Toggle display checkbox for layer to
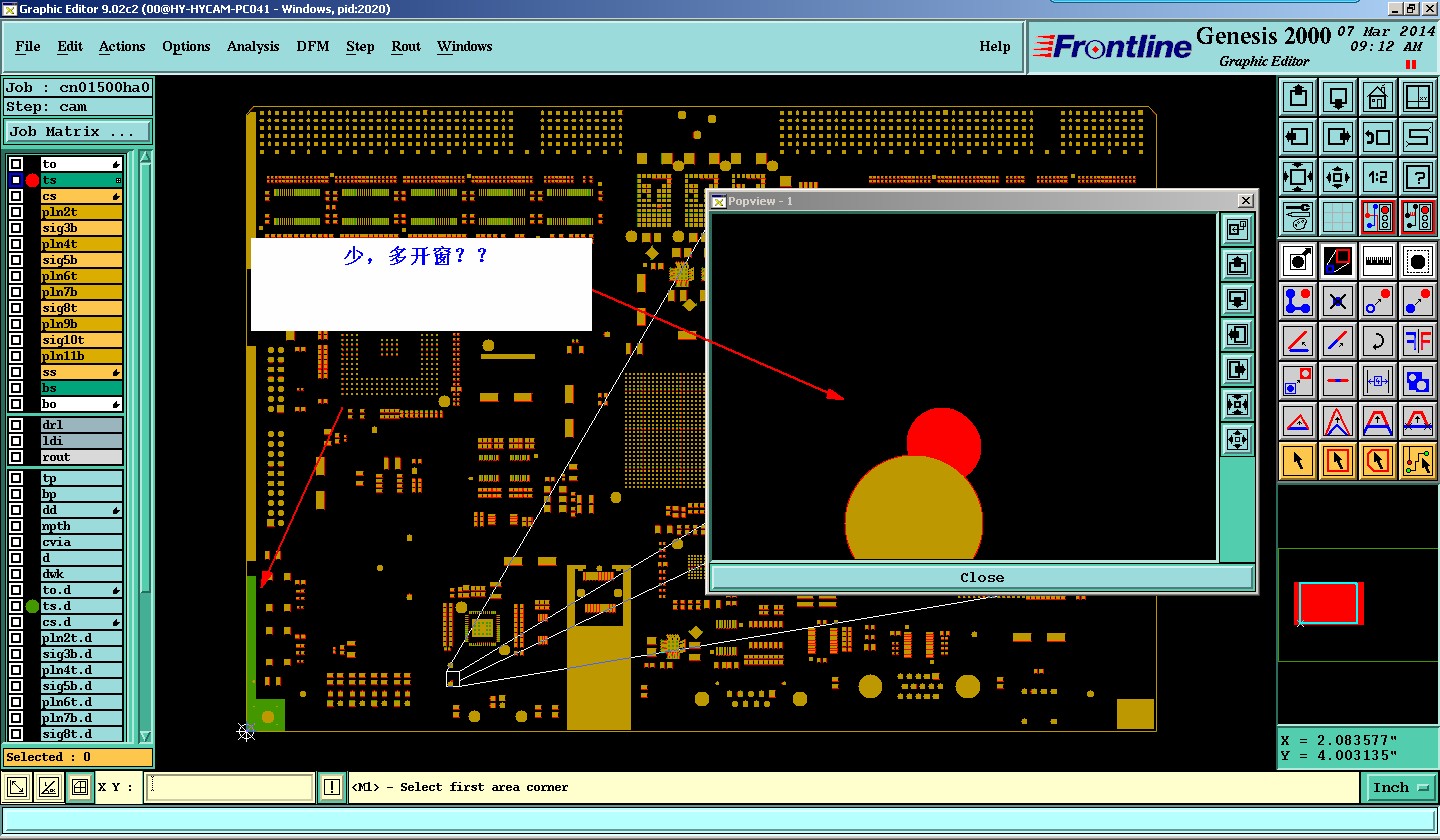The height and width of the screenshot is (840, 1440). tap(16, 164)
